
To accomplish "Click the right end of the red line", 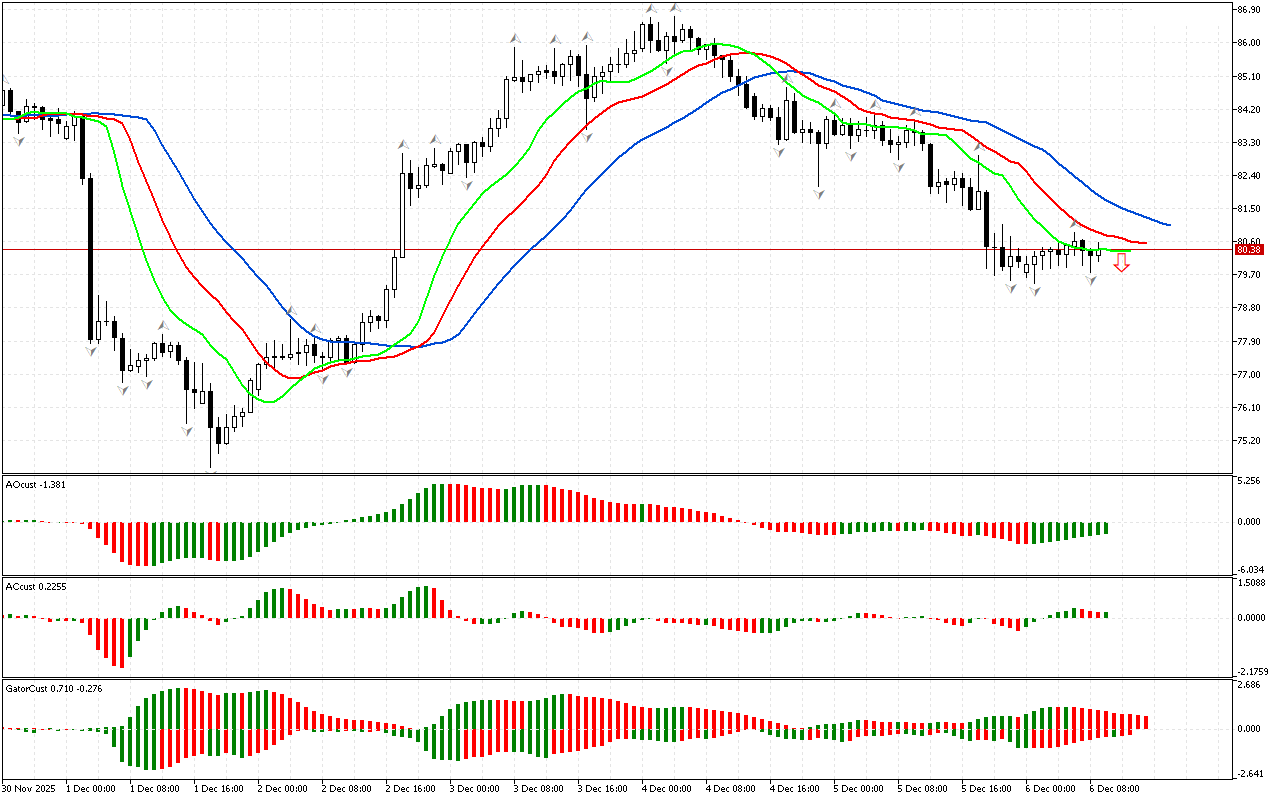I will pos(1145,243).
